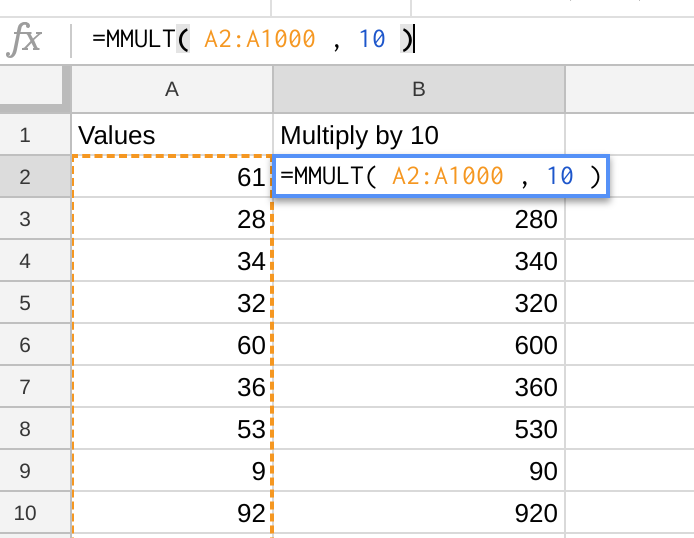Click cell containing 92
Image resolution: width=694 pixels, height=538 pixels.
click(172, 513)
